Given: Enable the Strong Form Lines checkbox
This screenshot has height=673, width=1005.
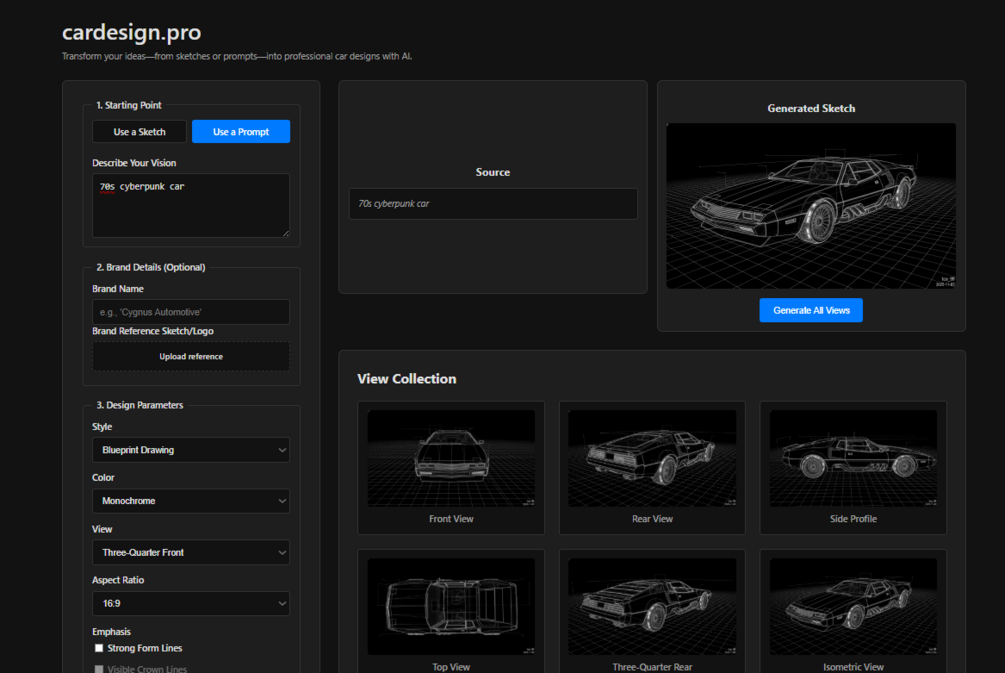Looking at the screenshot, I should [x=99, y=648].
